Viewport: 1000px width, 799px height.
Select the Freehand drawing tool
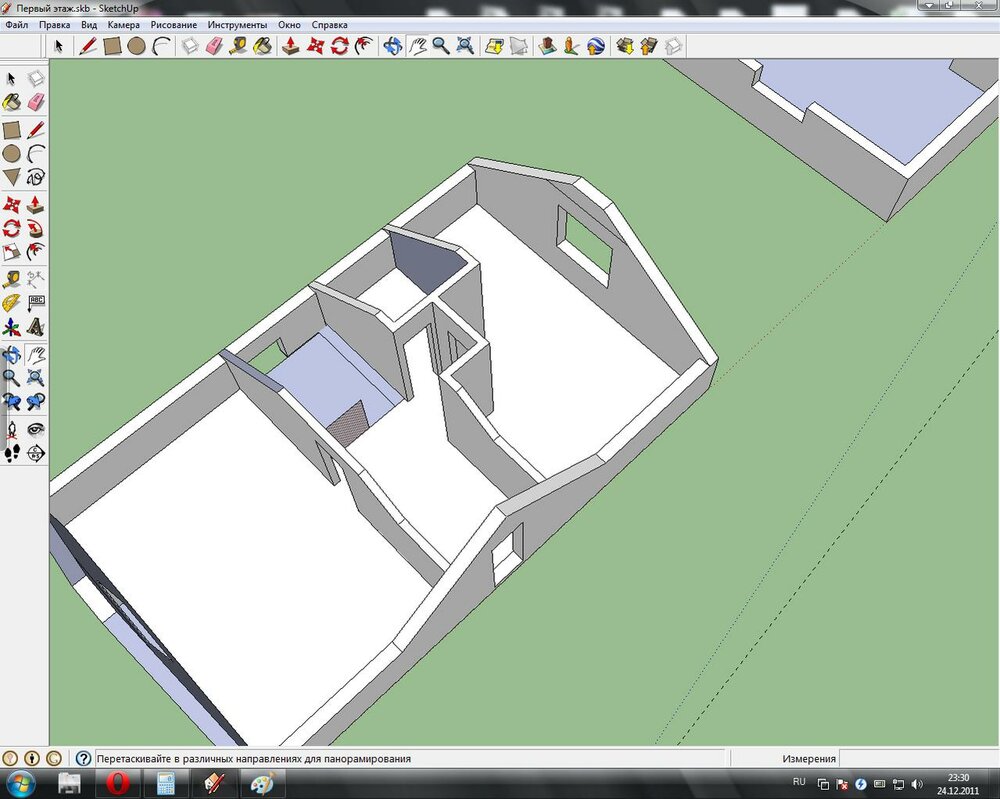tap(36, 177)
